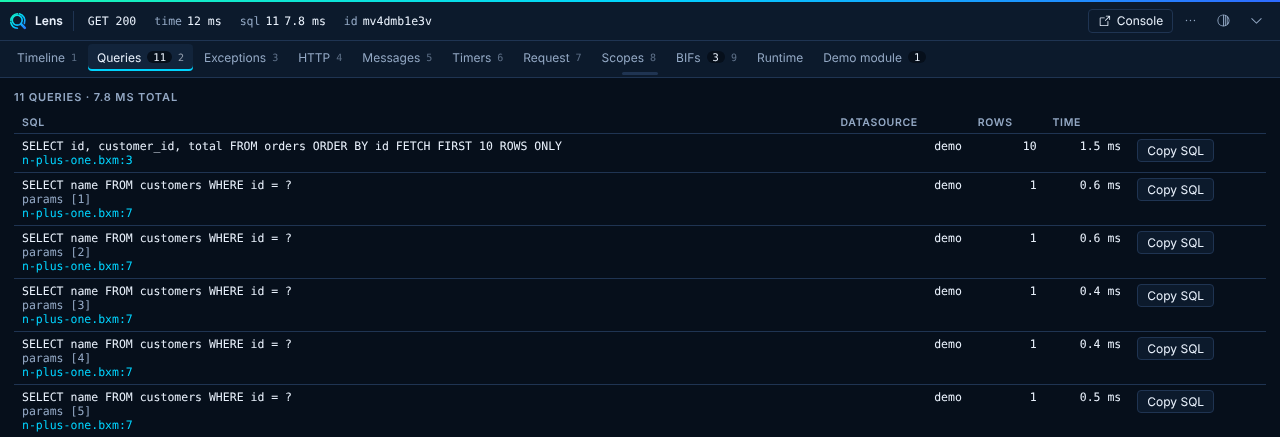Copy SQL for query with params [1]
The width and height of the screenshot is (1280, 437).
(x=1175, y=190)
